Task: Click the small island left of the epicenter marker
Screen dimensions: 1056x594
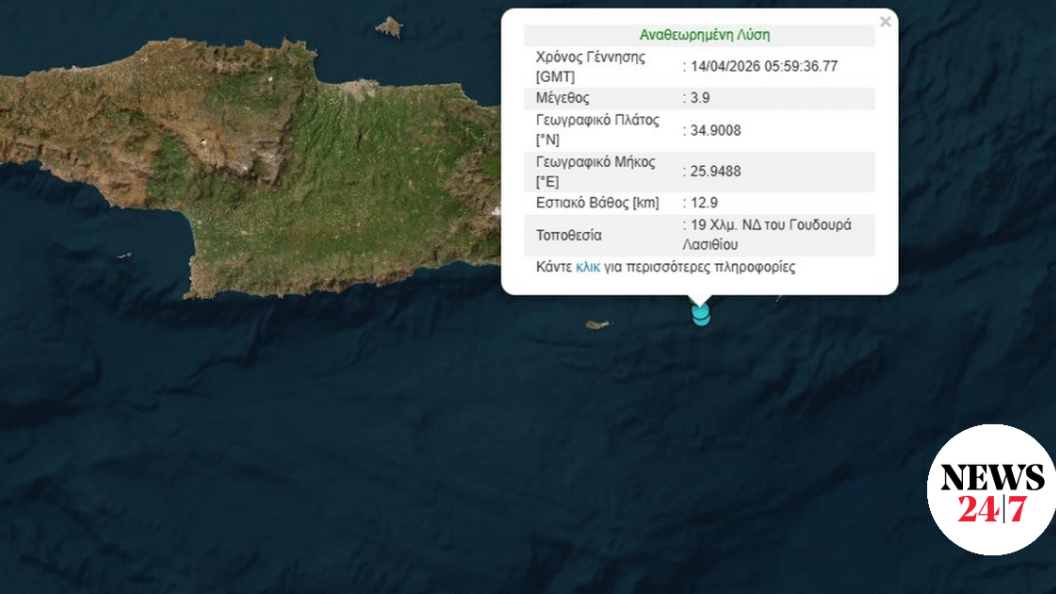Action: pos(598,325)
